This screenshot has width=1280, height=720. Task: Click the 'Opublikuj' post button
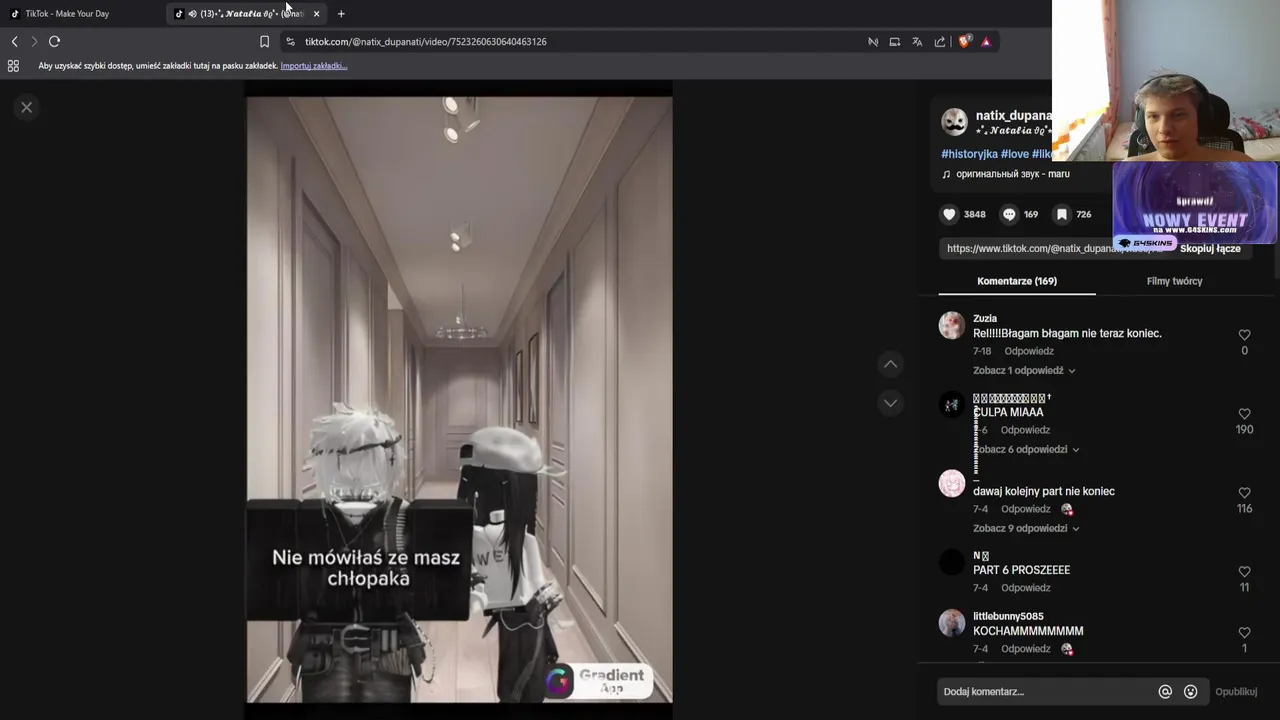[1236, 691]
